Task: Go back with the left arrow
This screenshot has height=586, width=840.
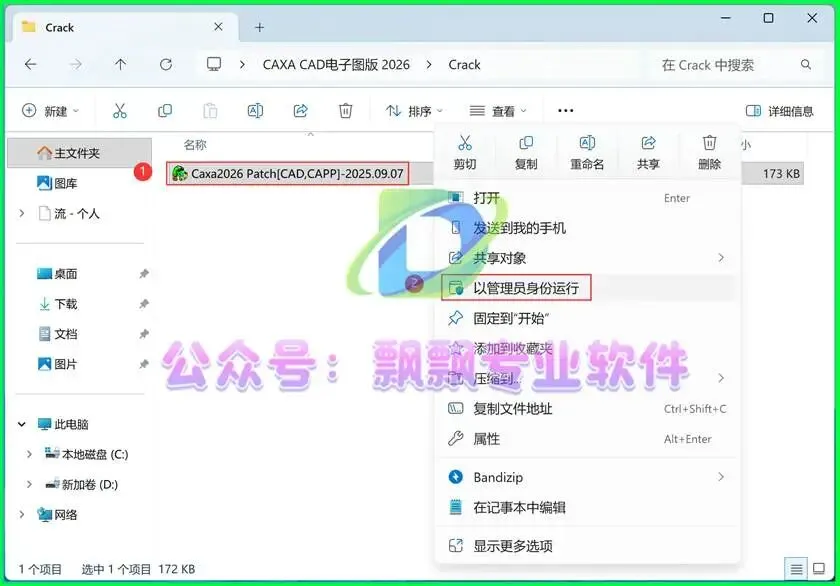Action: click(31, 65)
